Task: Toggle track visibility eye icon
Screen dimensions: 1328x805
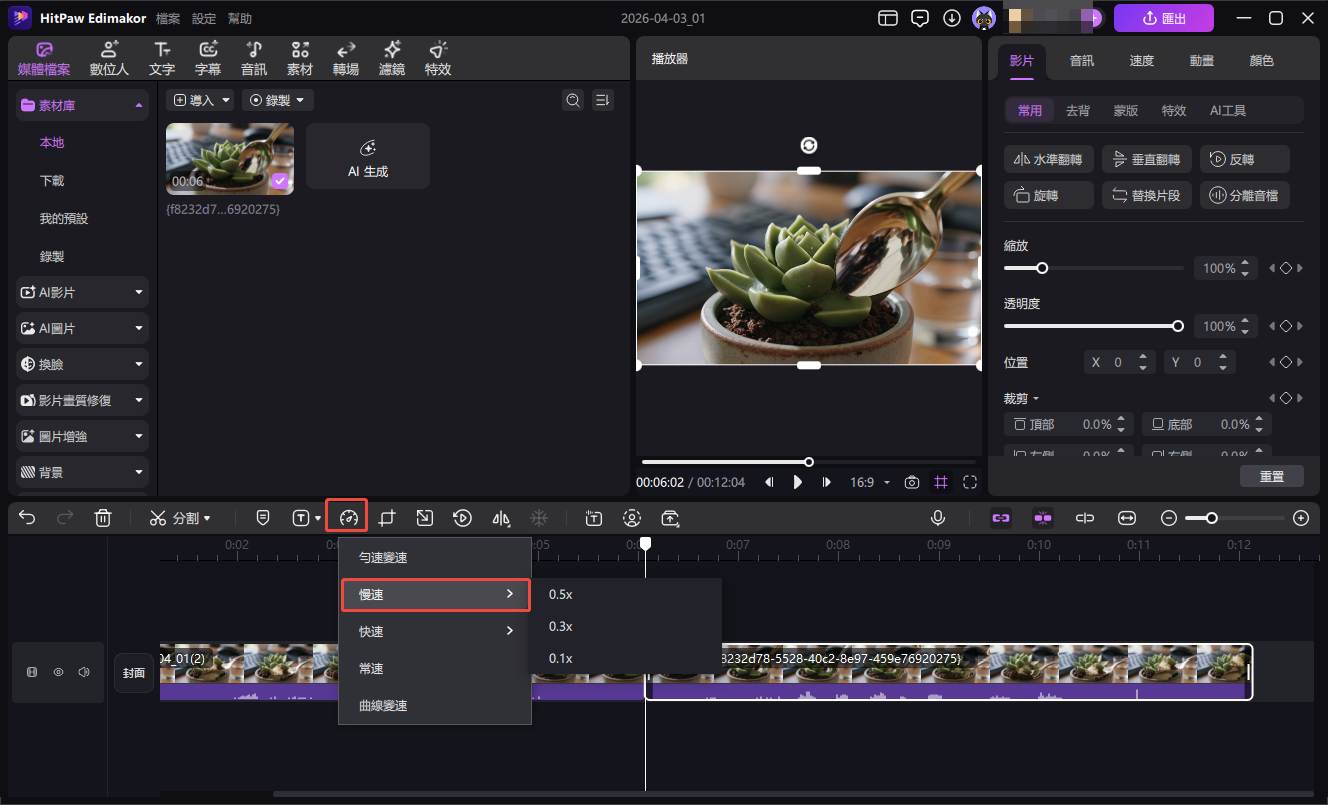Action: click(58, 672)
